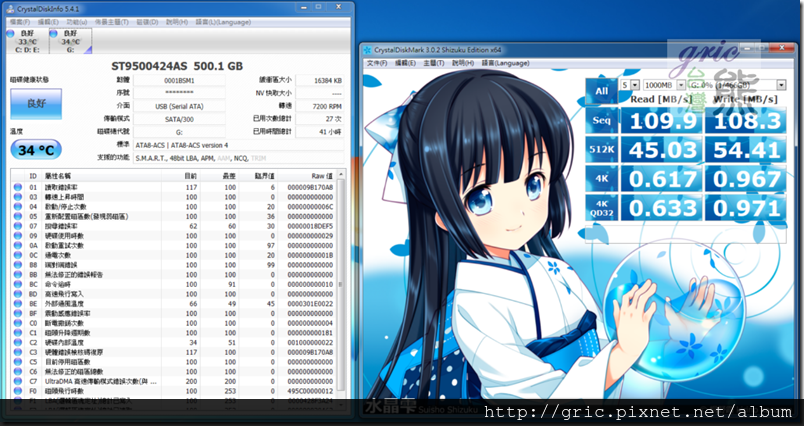Viewport: 804px width, 426px height.
Task: Click status orb icon for attribute ID 0C
Action: pyautogui.click(x=18, y=255)
